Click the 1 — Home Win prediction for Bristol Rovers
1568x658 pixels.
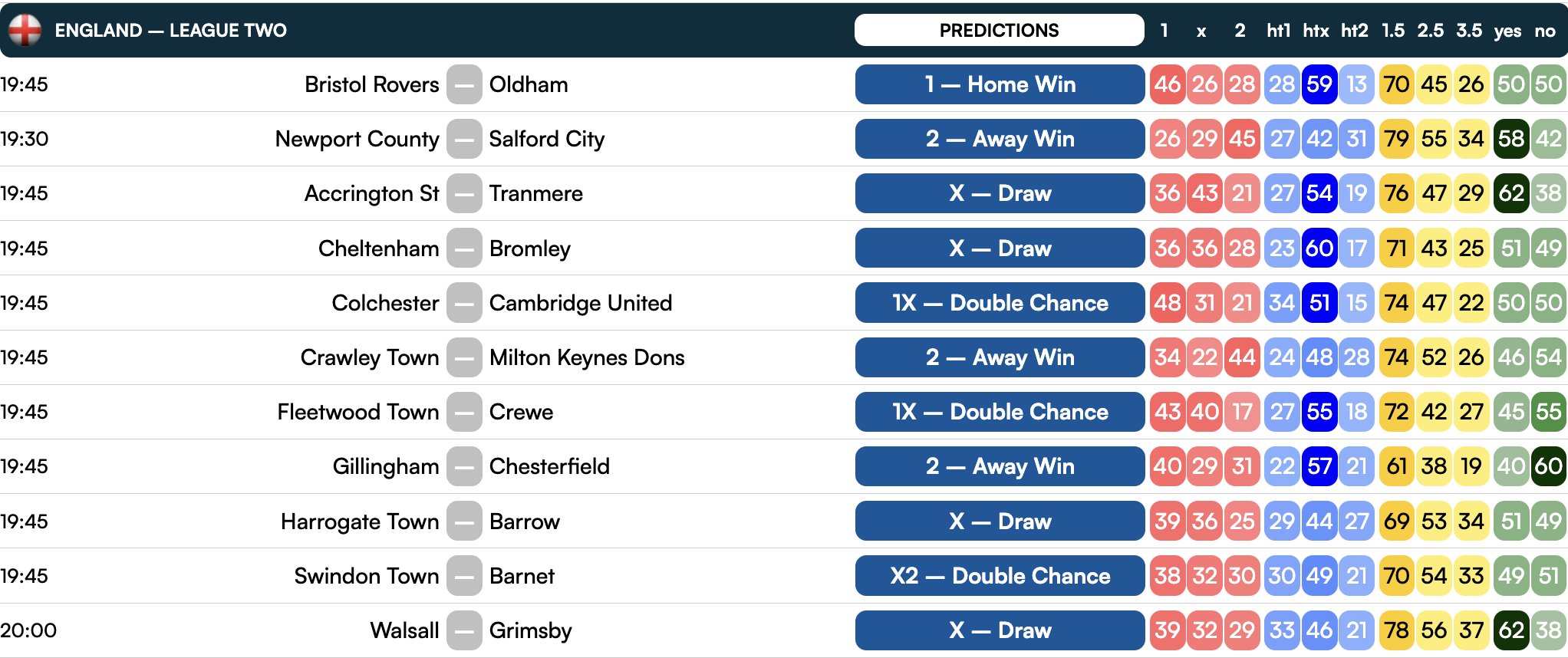point(1000,84)
